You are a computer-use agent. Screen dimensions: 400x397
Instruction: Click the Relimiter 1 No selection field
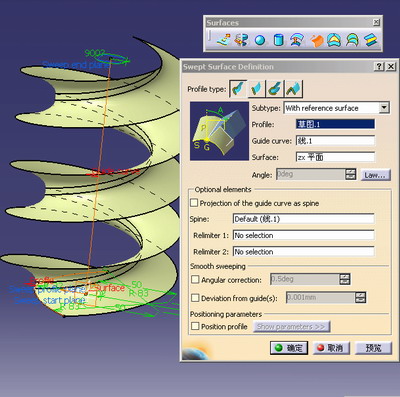[303, 235]
